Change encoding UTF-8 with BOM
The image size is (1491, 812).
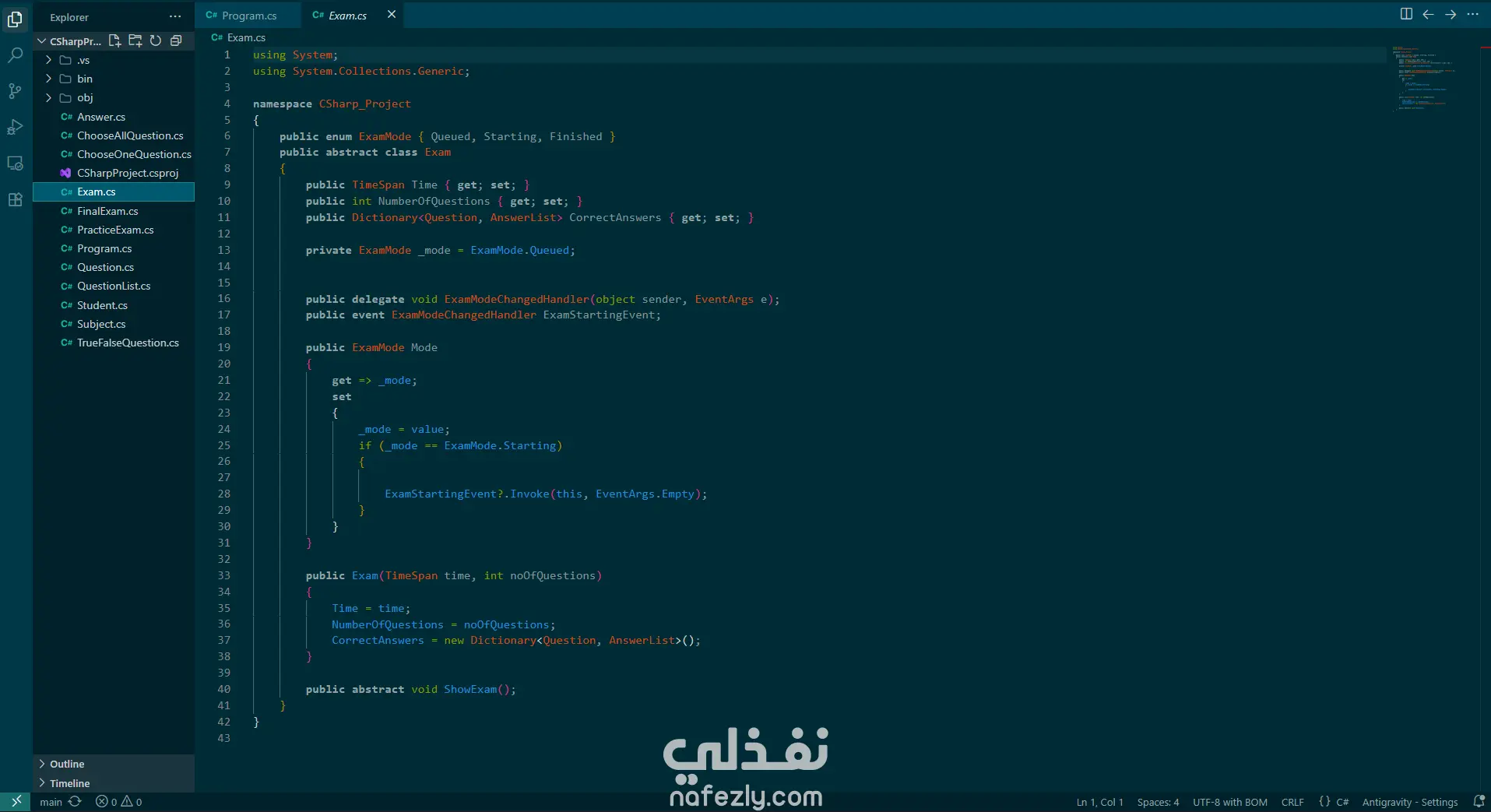(x=1229, y=802)
